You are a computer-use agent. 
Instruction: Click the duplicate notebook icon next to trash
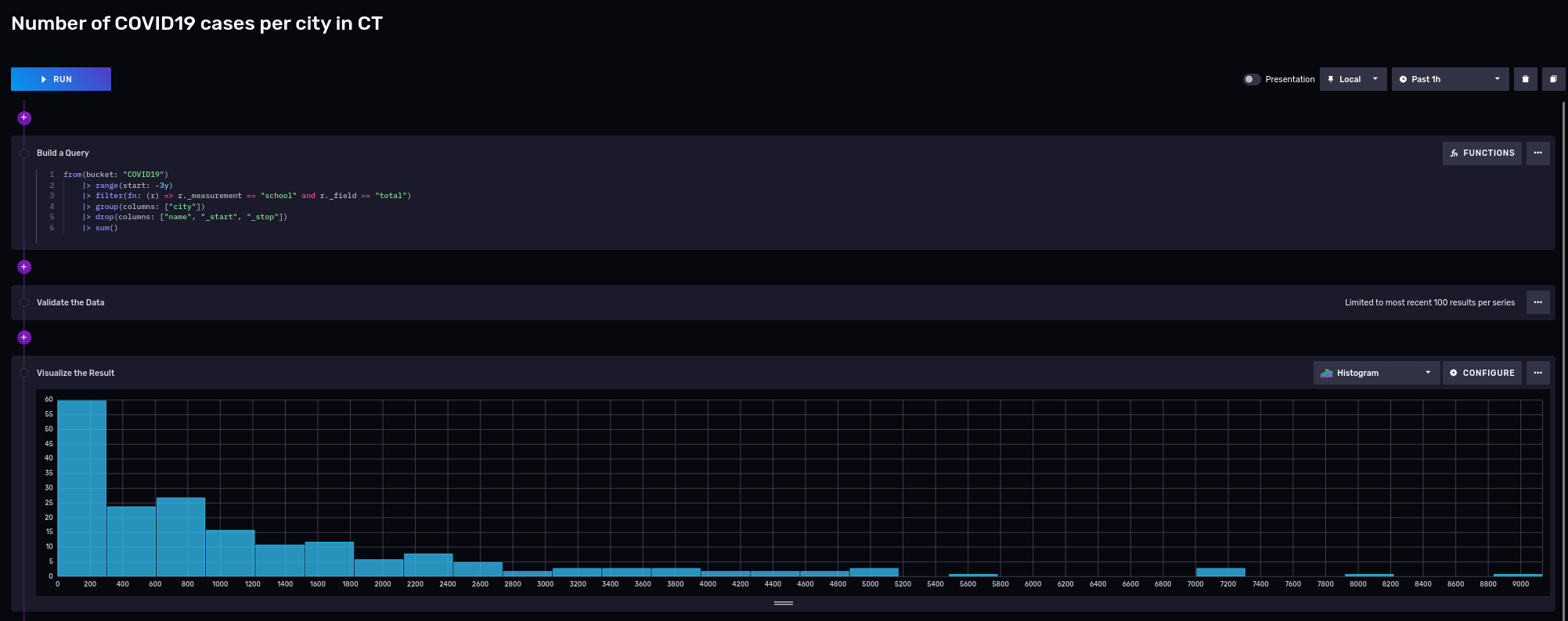pyautogui.click(x=1553, y=79)
